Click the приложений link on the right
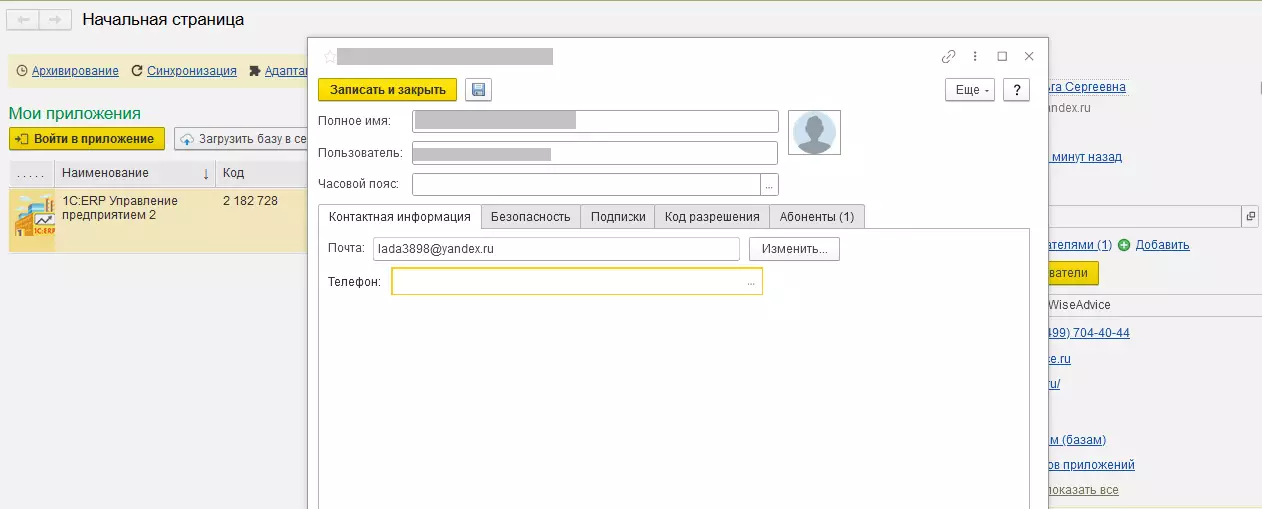1262x509 pixels. pos(1091,465)
